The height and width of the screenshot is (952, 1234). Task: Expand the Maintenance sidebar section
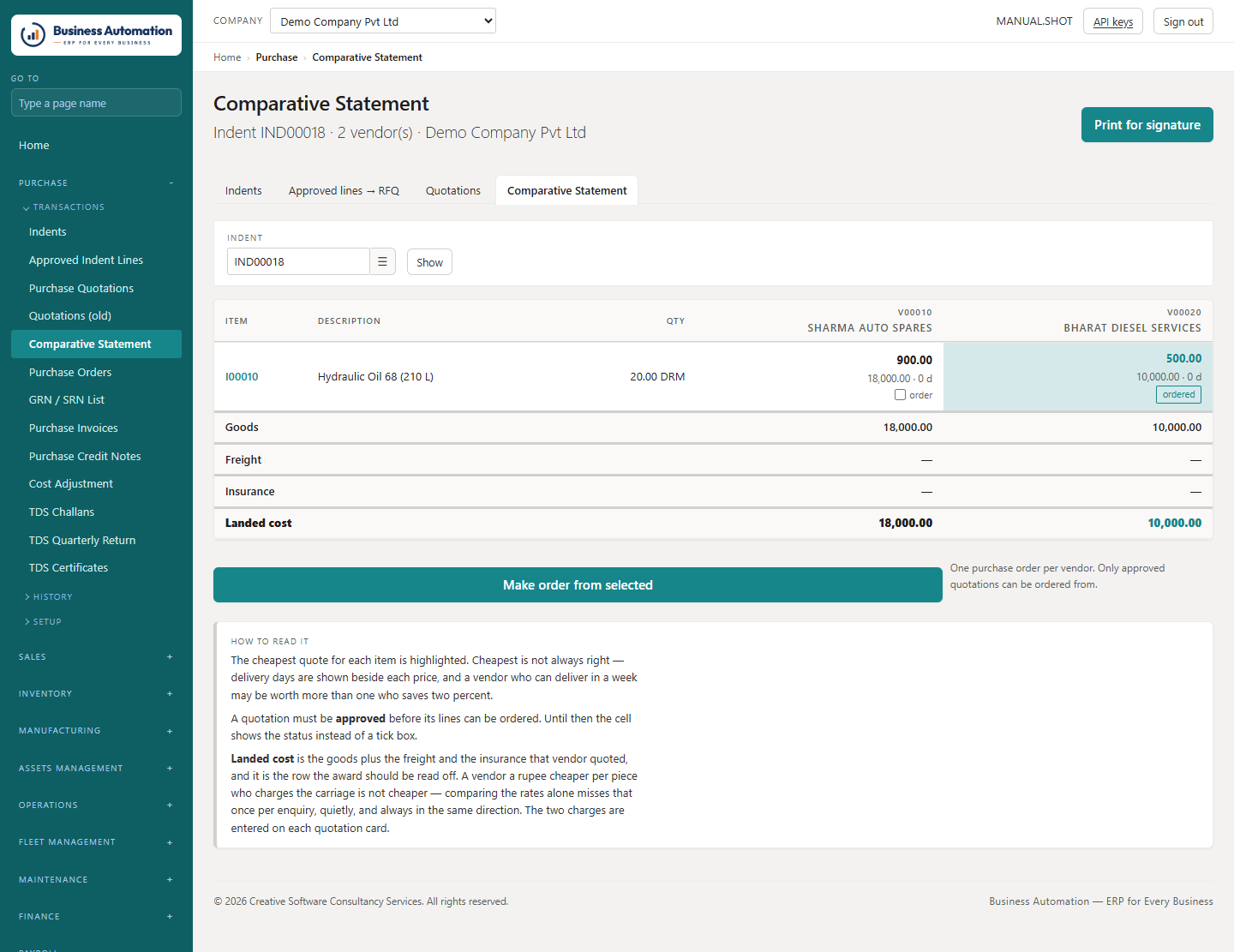pos(96,880)
